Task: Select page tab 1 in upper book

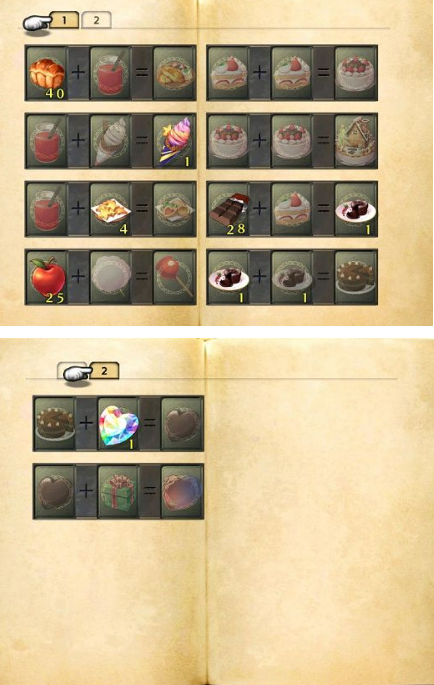Action: click(64, 20)
